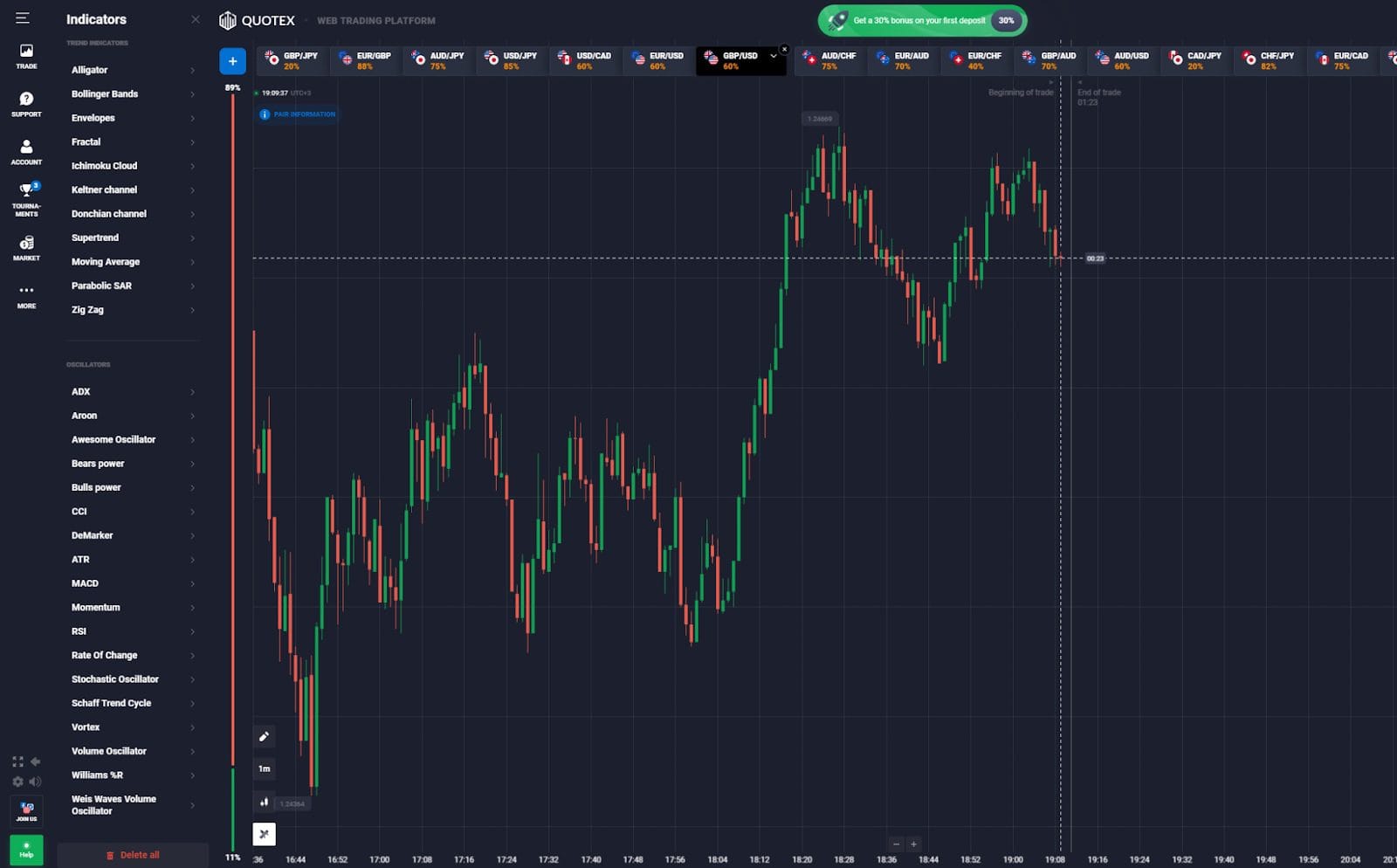This screenshot has width=1397, height=868.
Task: Add the Supertrend indicator
Action: point(133,238)
